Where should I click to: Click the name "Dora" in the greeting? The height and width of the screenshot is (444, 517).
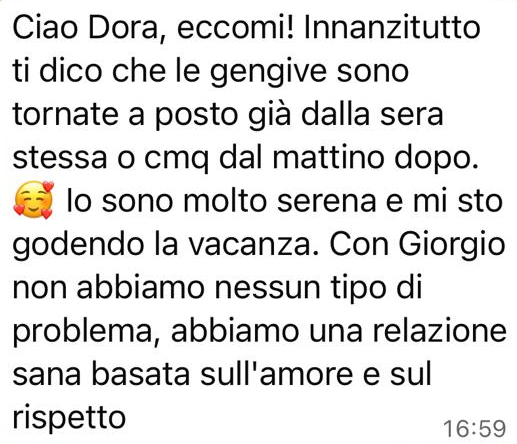[x=123, y=28]
